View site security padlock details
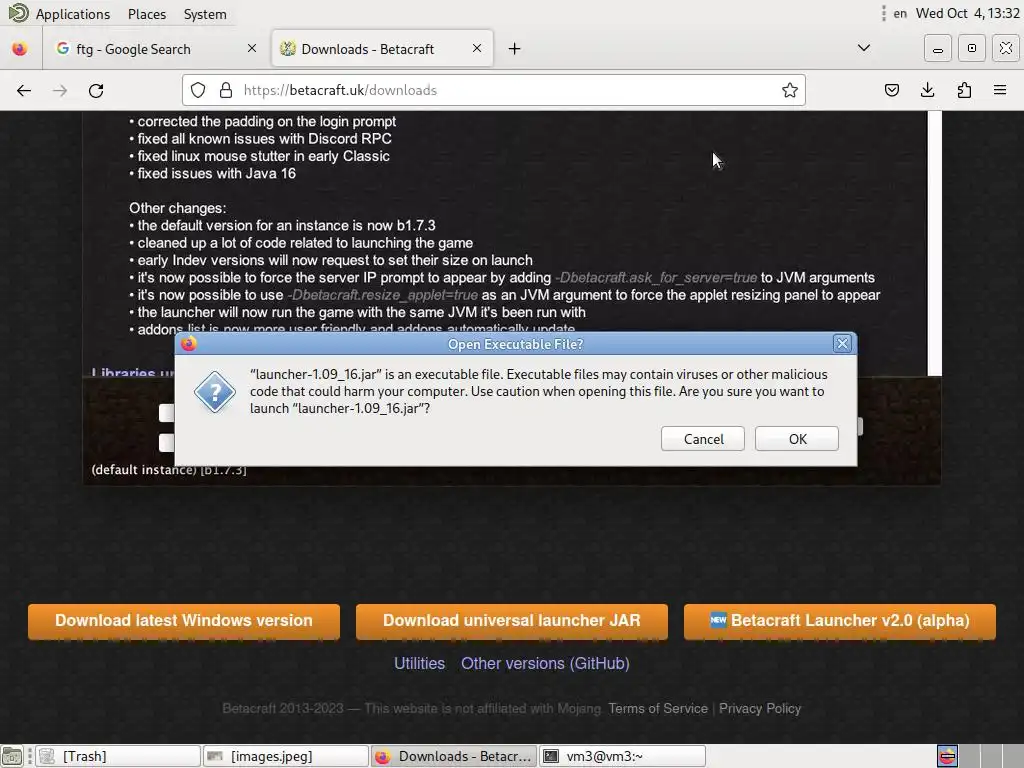The width and height of the screenshot is (1024, 768). [226, 90]
